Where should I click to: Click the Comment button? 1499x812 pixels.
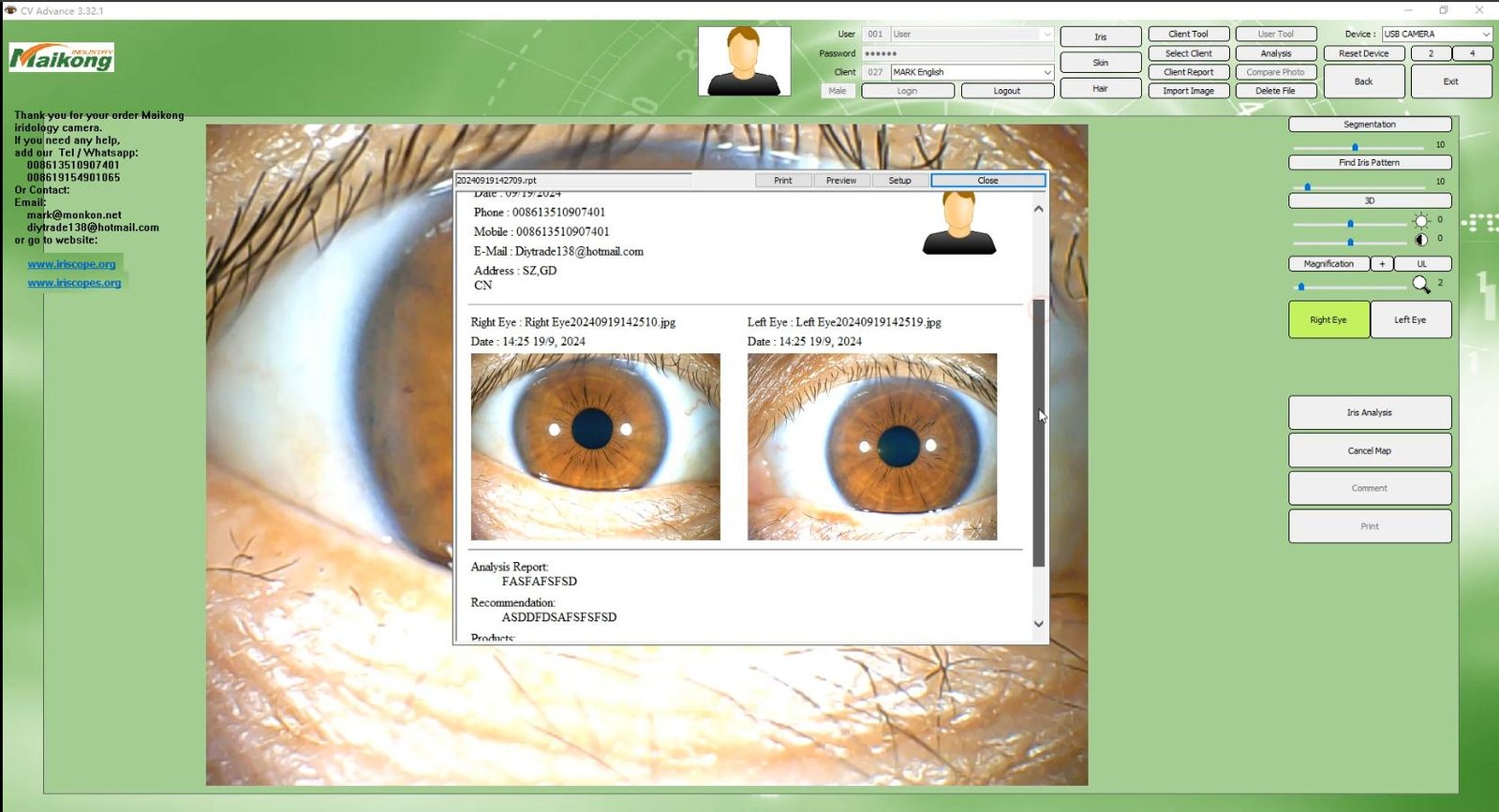click(1370, 488)
